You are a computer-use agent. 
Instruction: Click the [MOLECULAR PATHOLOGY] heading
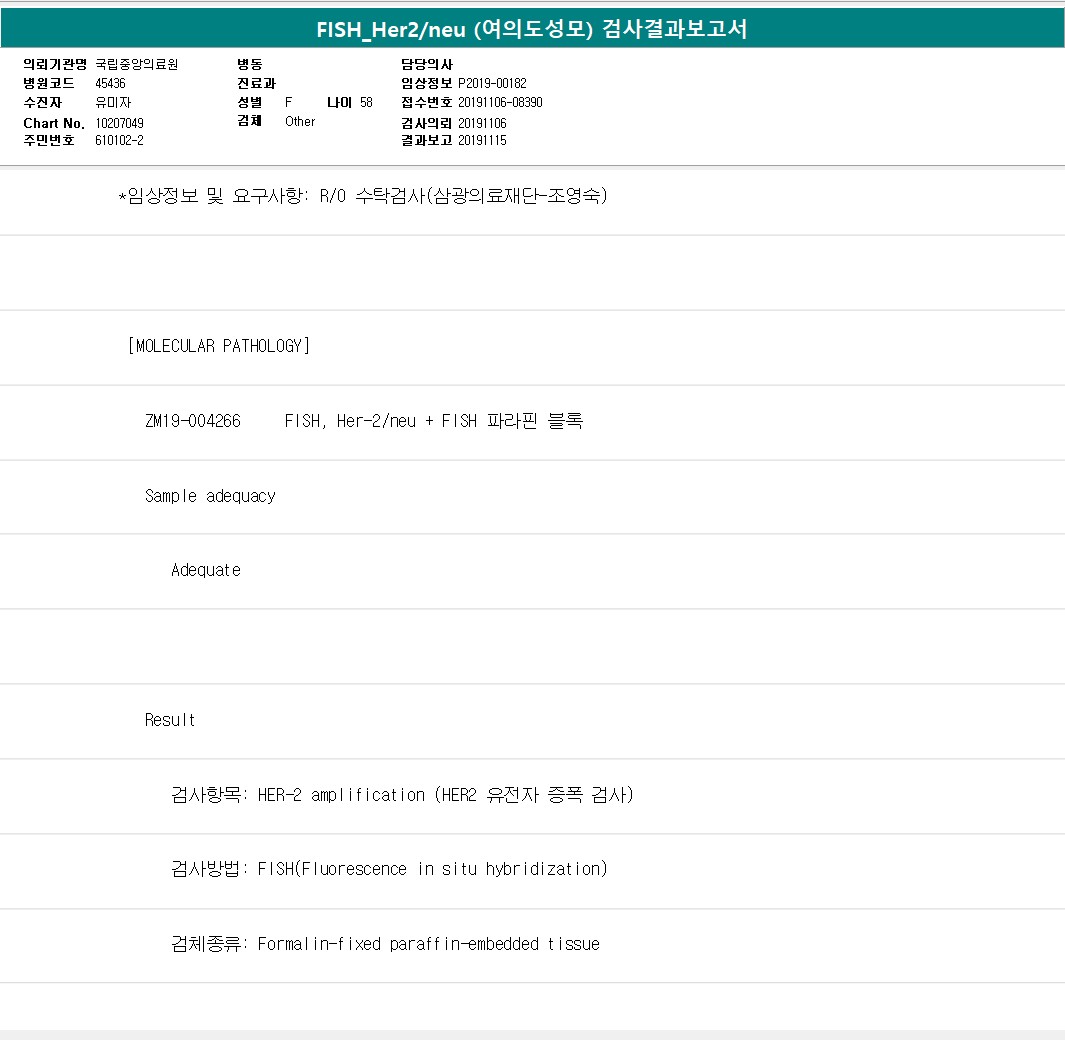(219, 346)
